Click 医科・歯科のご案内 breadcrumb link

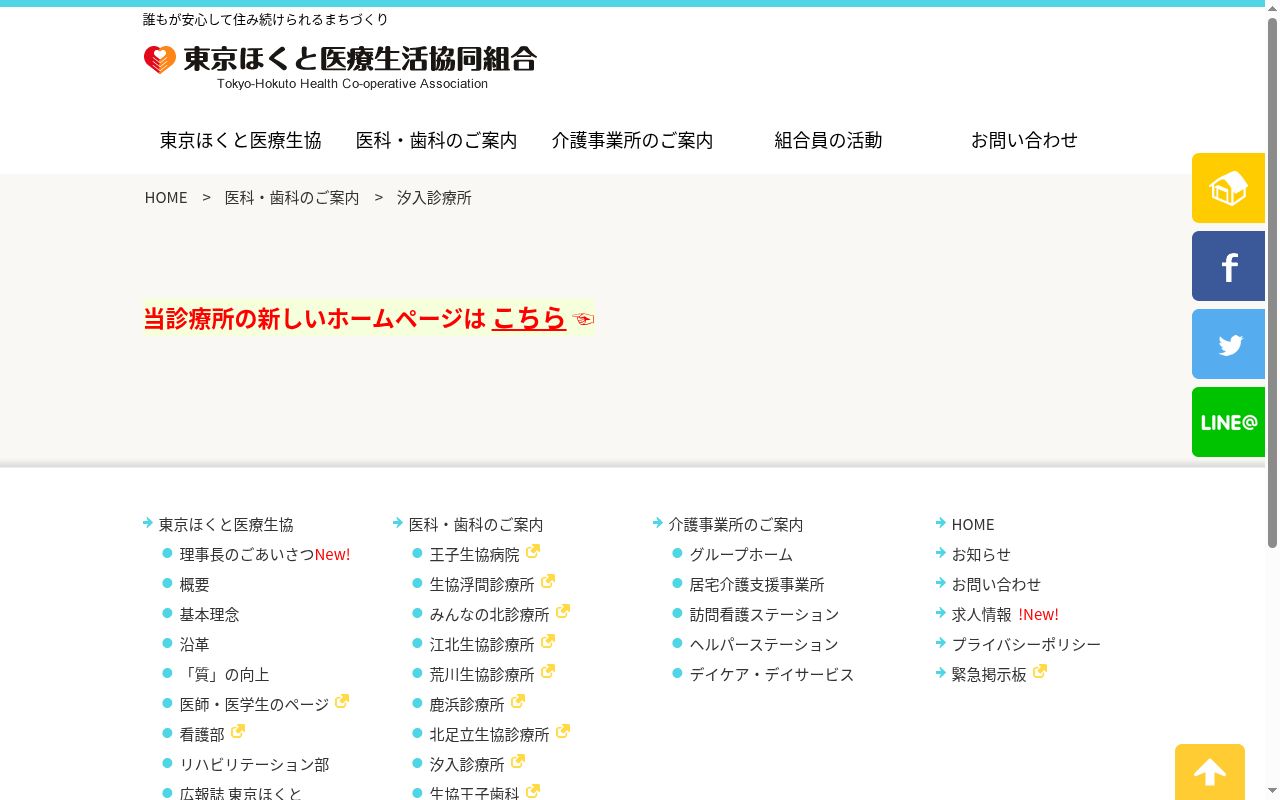292,197
